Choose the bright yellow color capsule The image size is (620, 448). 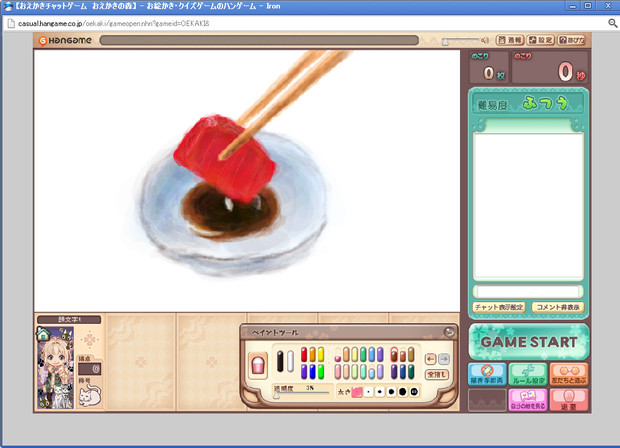coord(321,354)
